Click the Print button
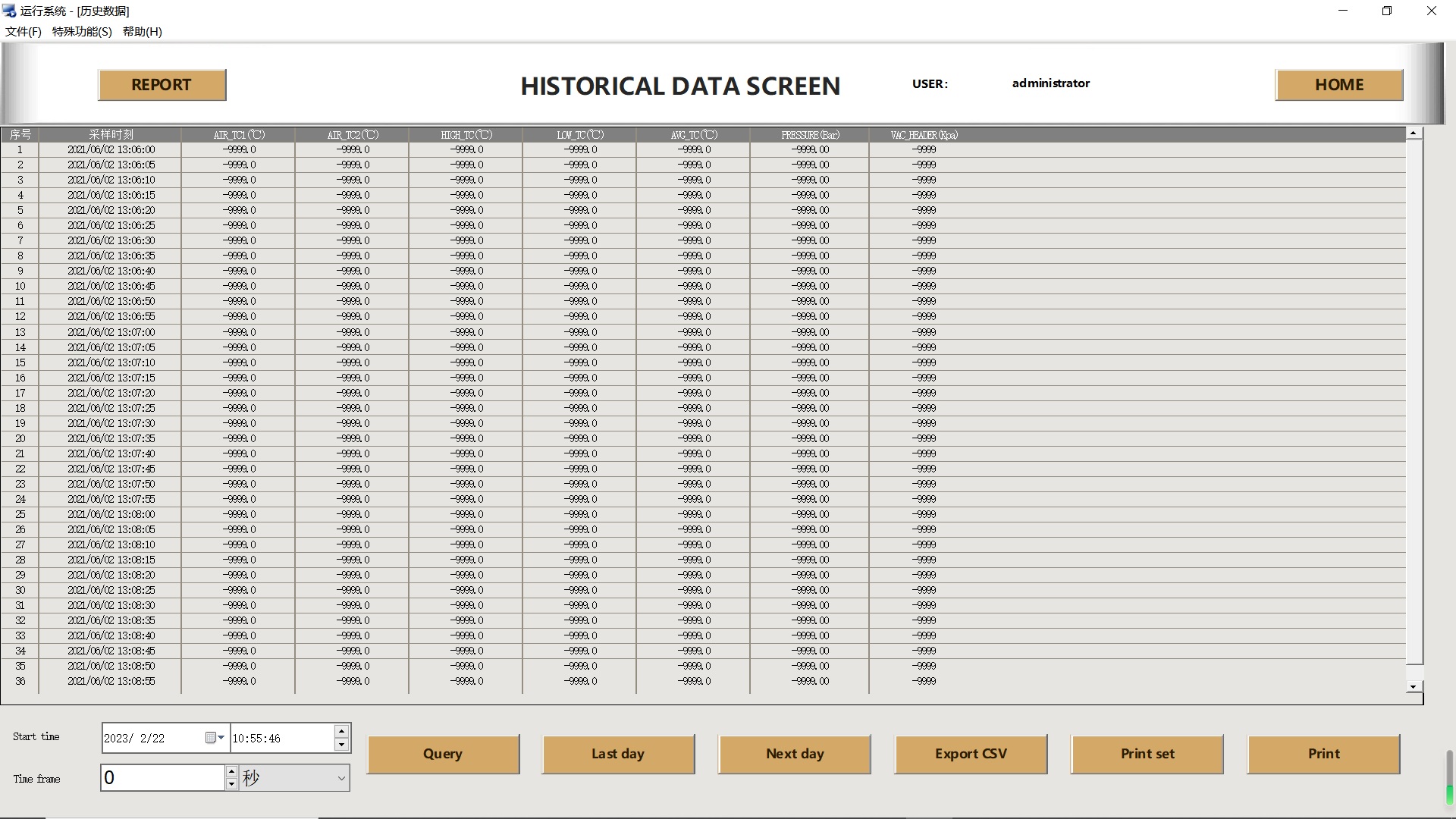 [1323, 754]
